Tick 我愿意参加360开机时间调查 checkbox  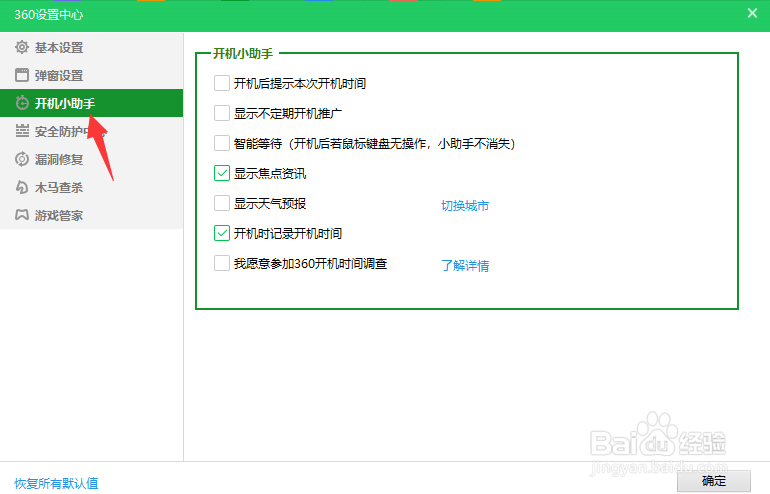click(222, 263)
